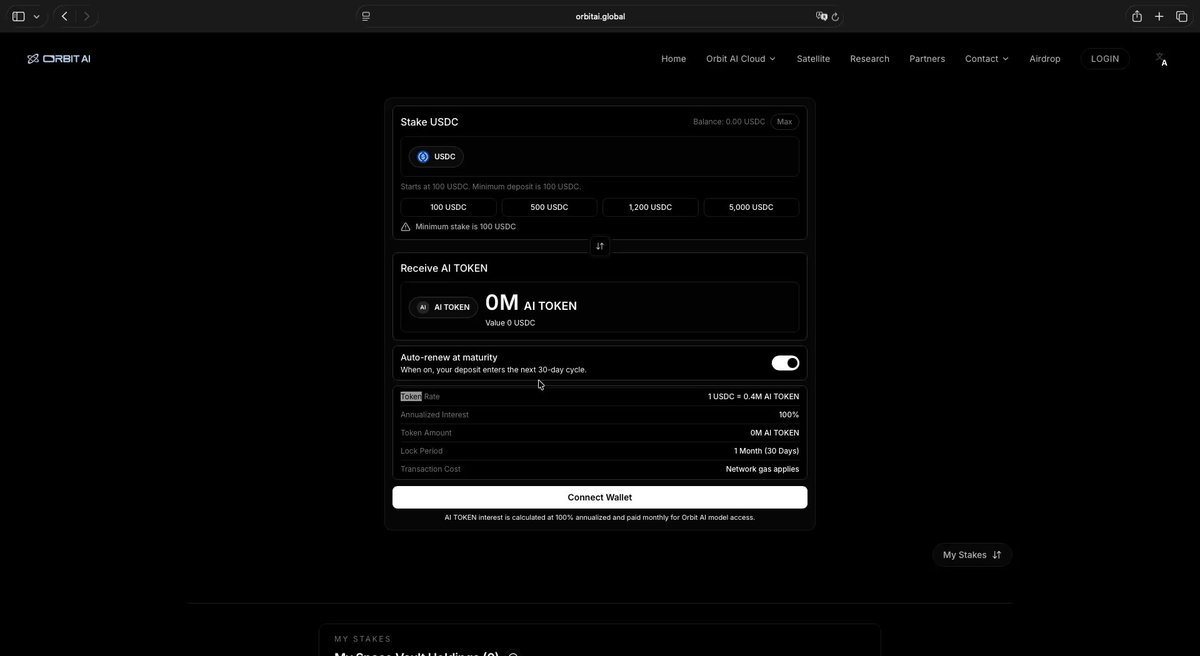Open the Airdrop page
The image size is (1200, 656).
[1045, 59]
